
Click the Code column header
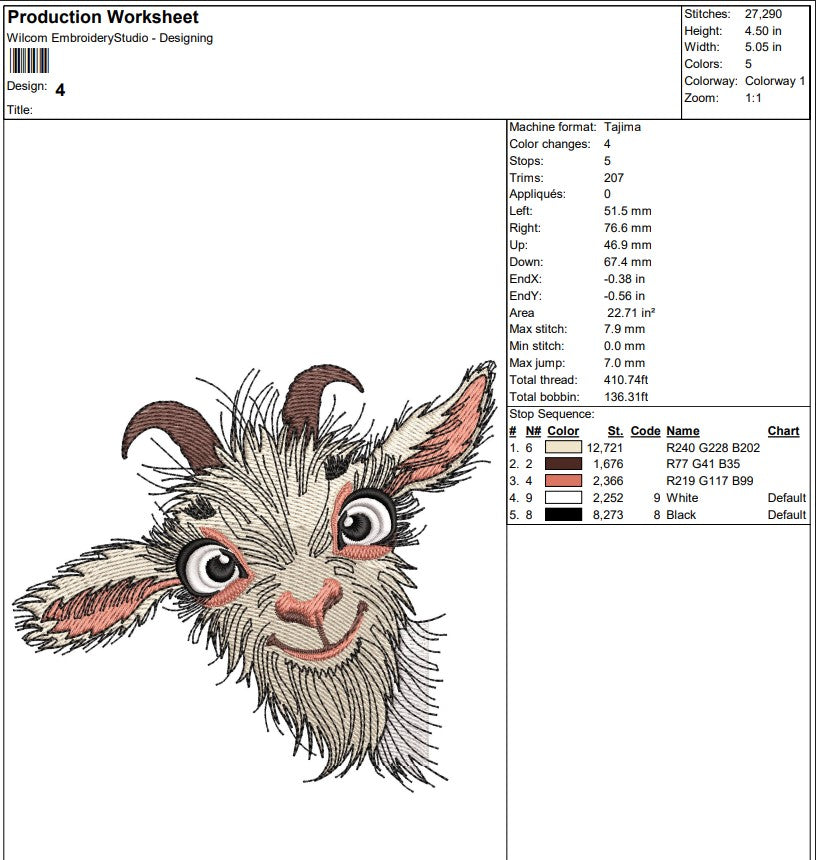[645, 431]
